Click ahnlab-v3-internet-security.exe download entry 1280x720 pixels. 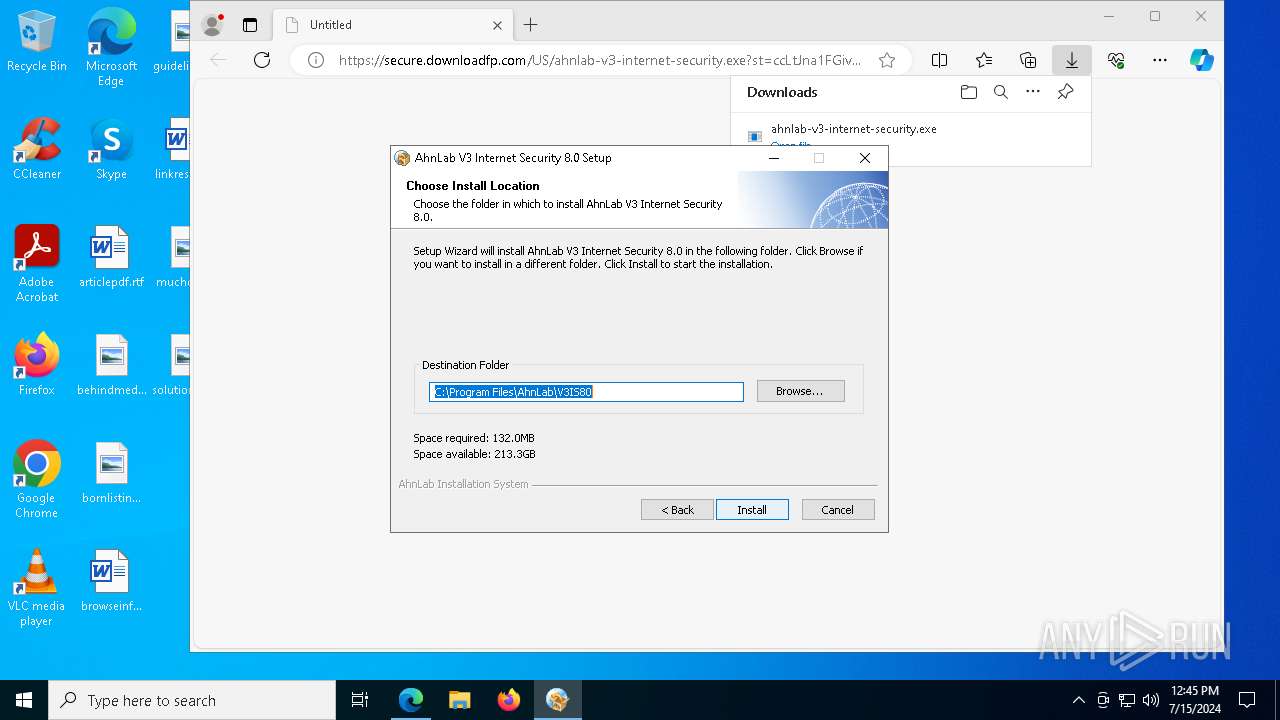pos(853,129)
